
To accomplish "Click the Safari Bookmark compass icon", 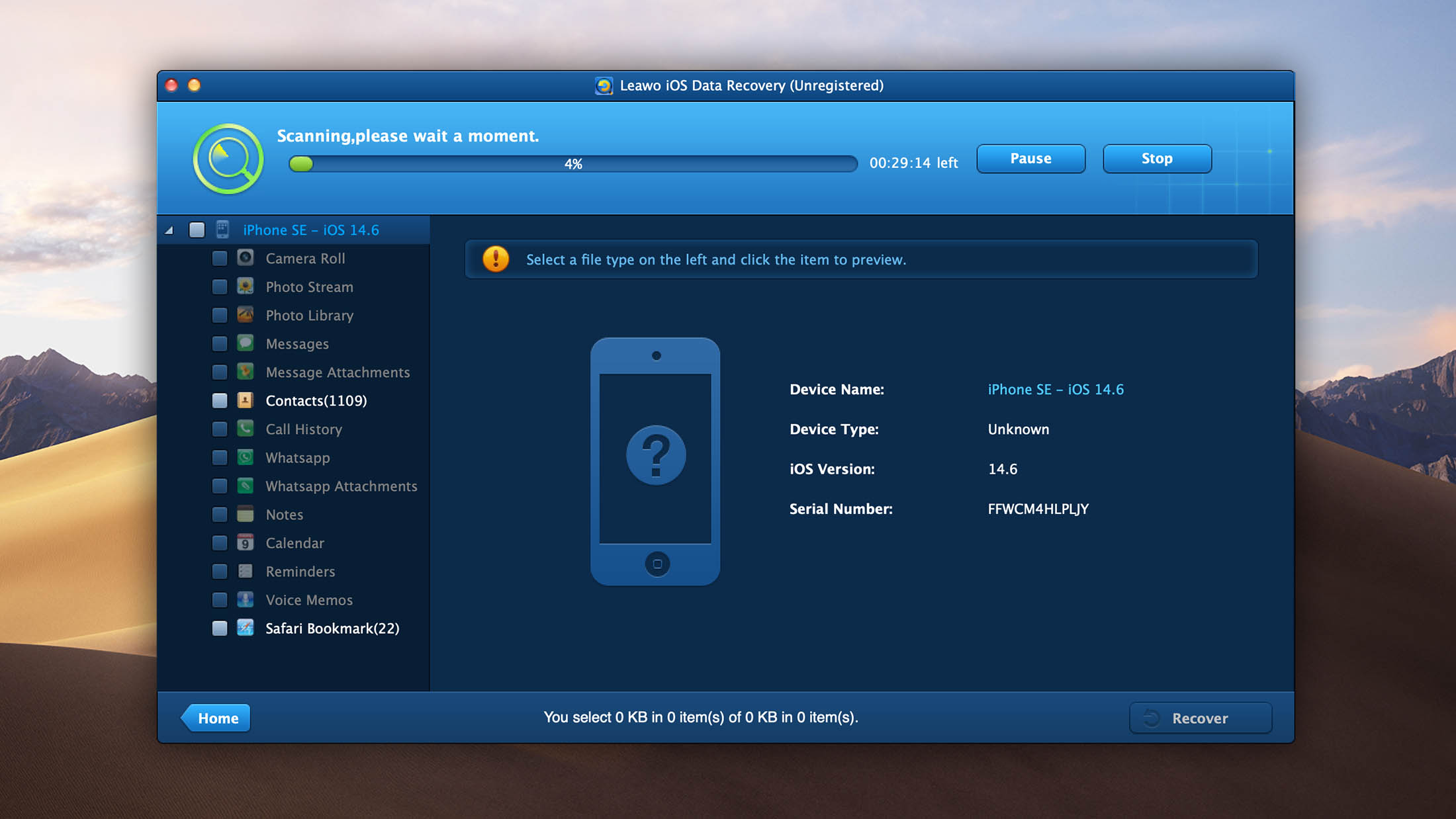I will [x=245, y=628].
